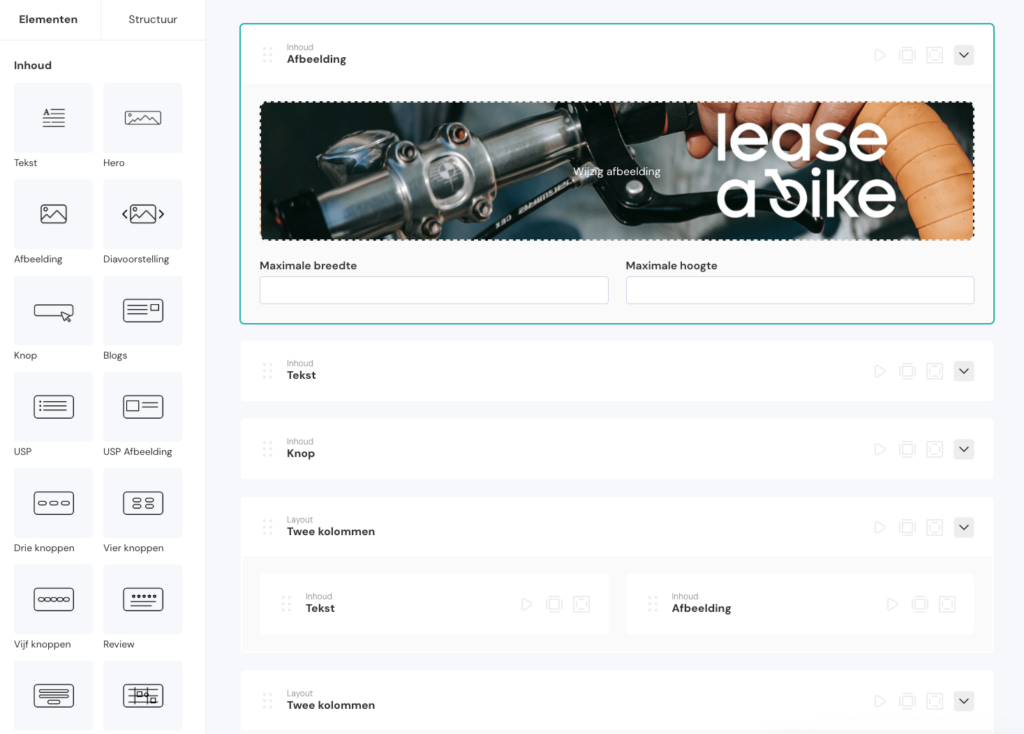Collapse the Afbeelding block chevron
The width and height of the screenshot is (1024, 734).
[x=963, y=55]
